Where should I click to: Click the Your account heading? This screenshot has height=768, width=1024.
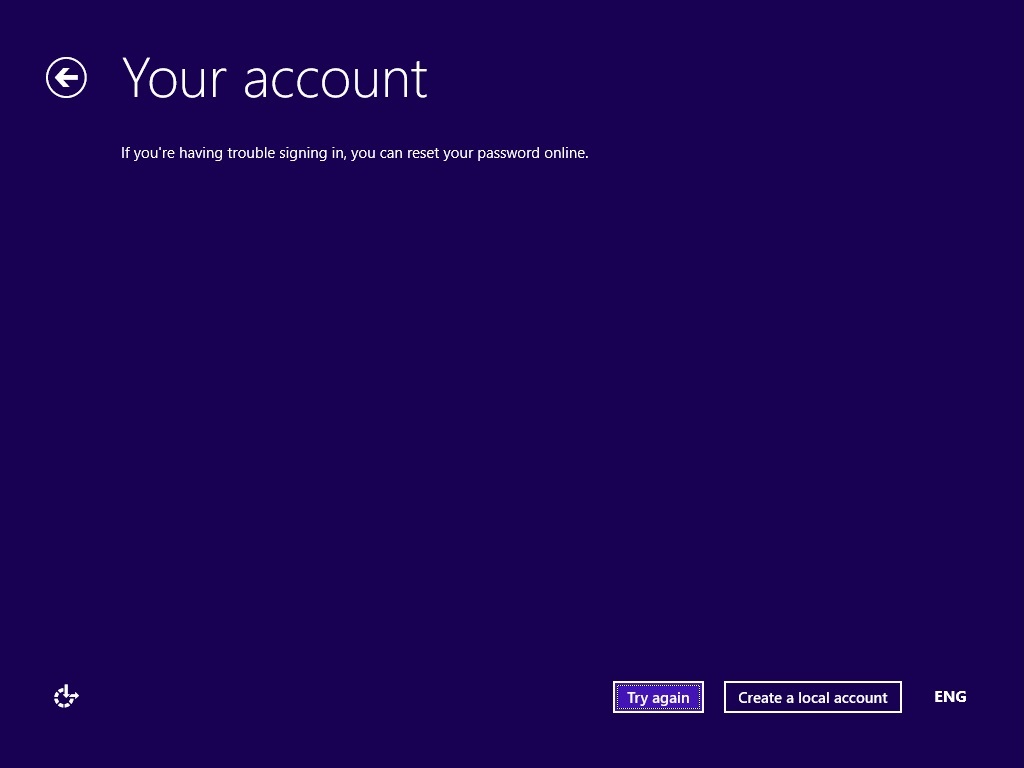coord(274,78)
